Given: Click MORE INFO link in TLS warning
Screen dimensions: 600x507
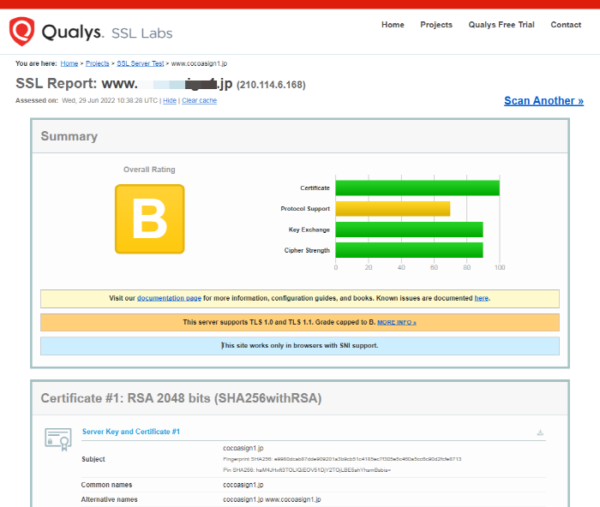Looking at the screenshot, I should coord(397,323).
